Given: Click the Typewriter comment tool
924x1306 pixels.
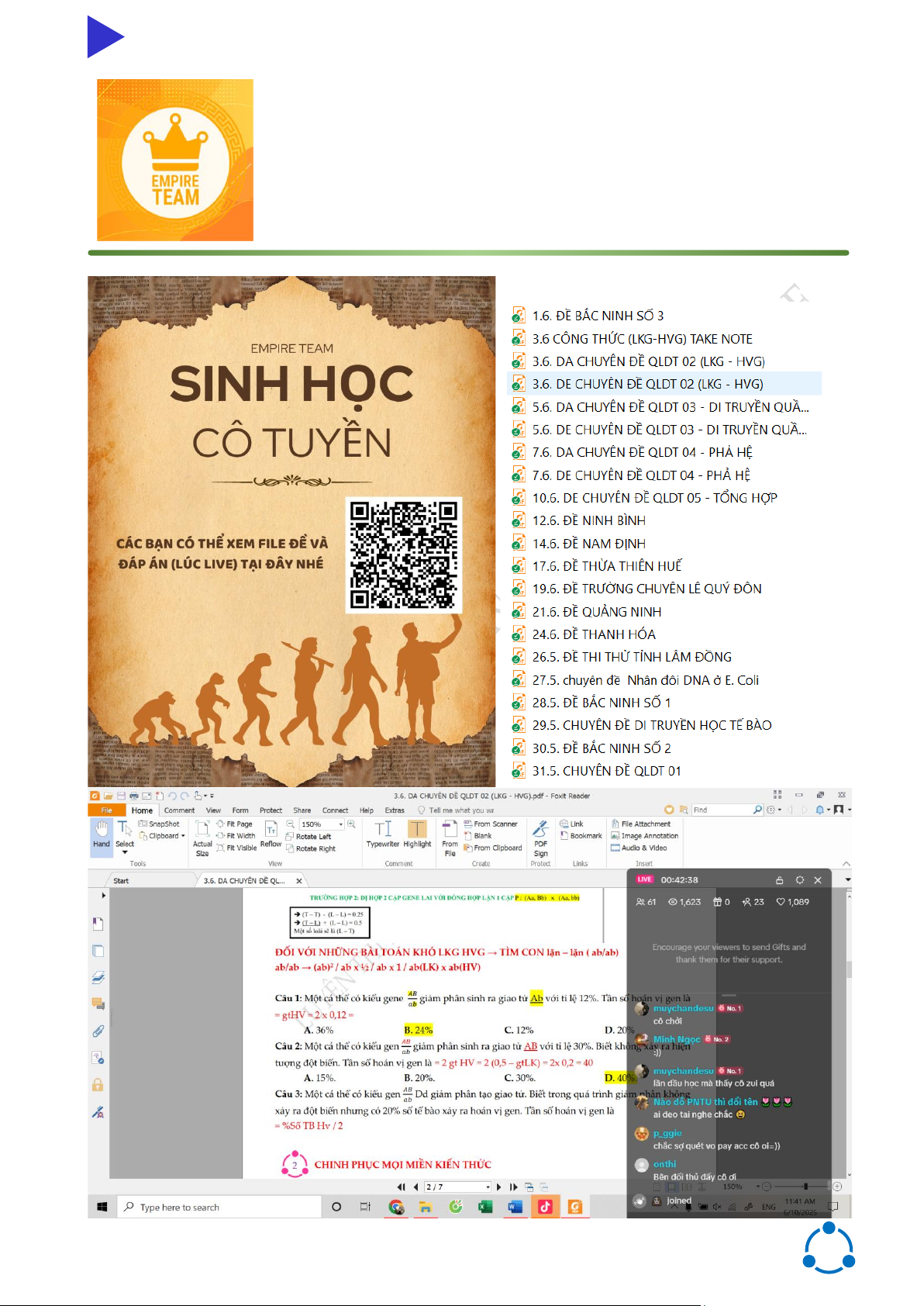Looking at the screenshot, I should [x=382, y=834].
